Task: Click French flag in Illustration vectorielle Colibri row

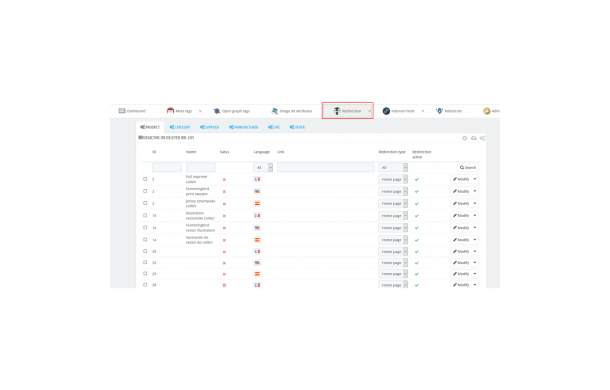Action: click(x=257, y=215)
